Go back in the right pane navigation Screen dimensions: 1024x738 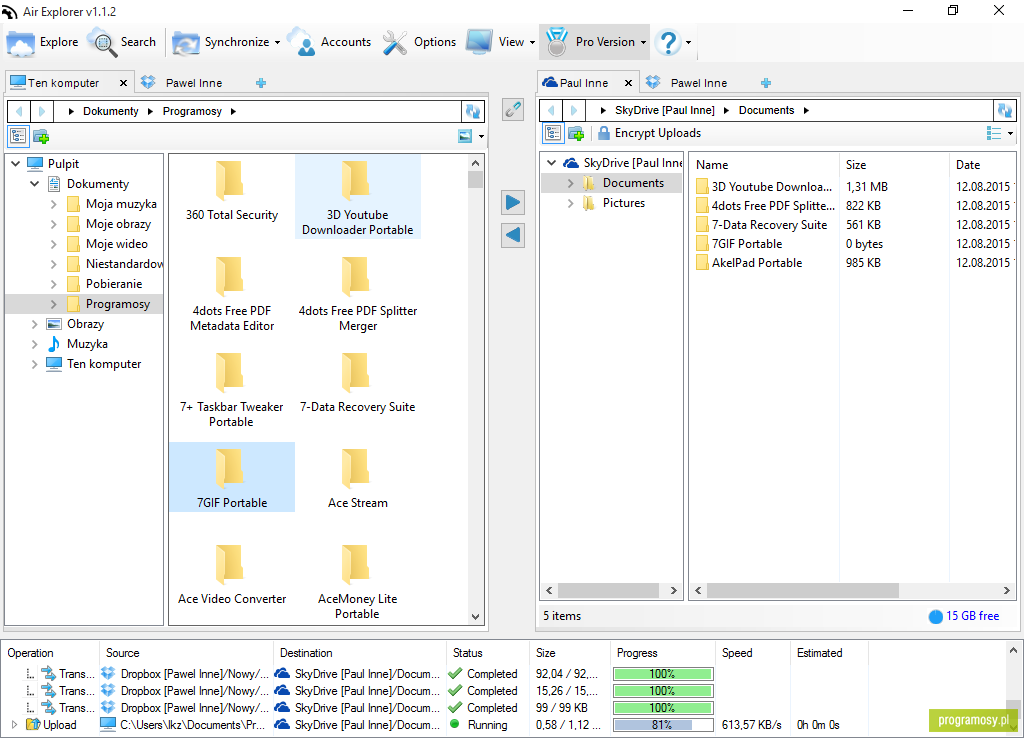(551, 110)
